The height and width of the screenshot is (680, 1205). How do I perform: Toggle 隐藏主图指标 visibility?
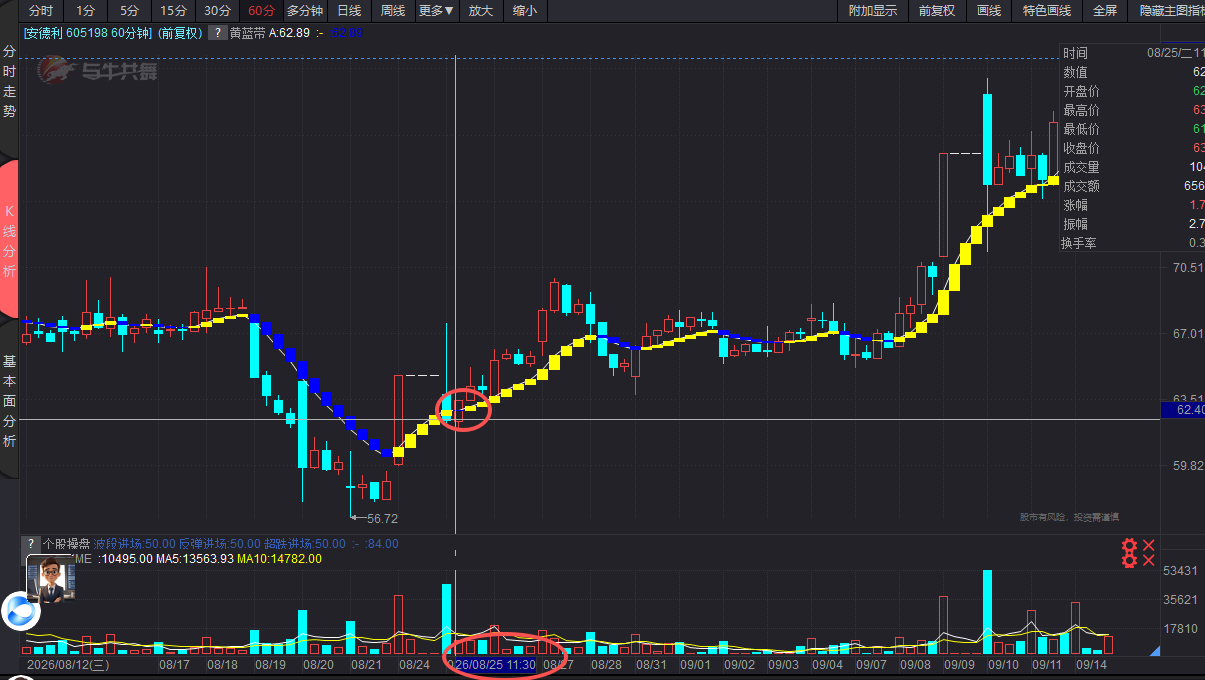1171,11
